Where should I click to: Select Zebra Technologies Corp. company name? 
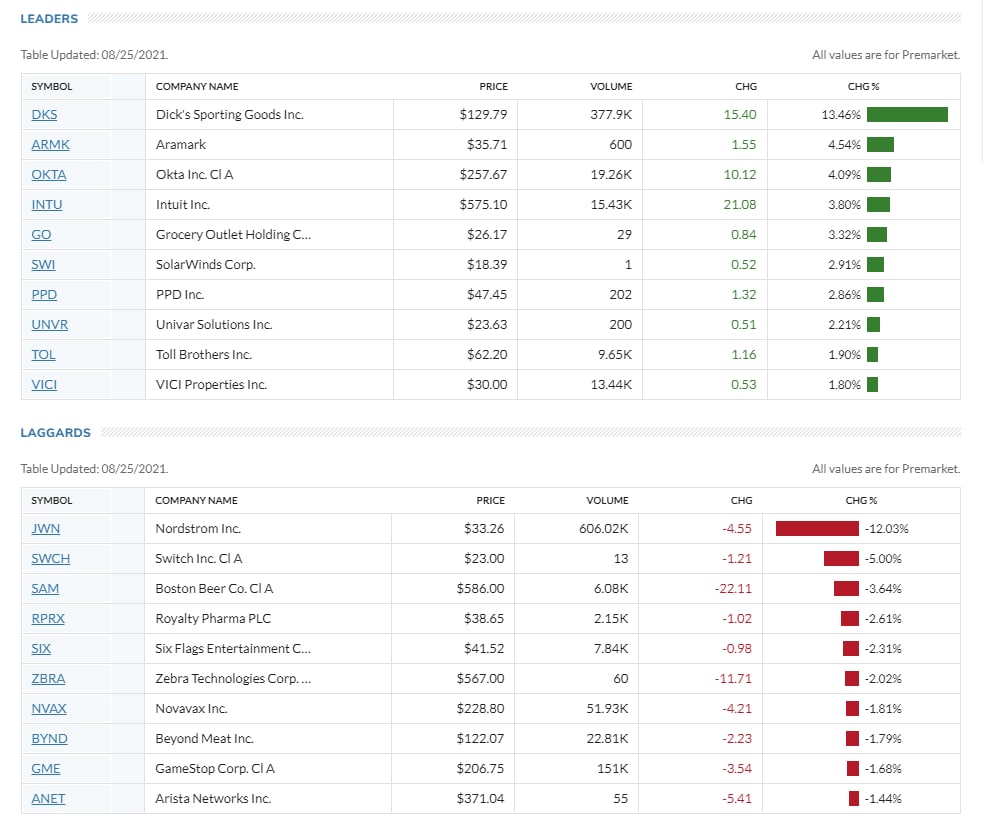[x=233, y=679]
